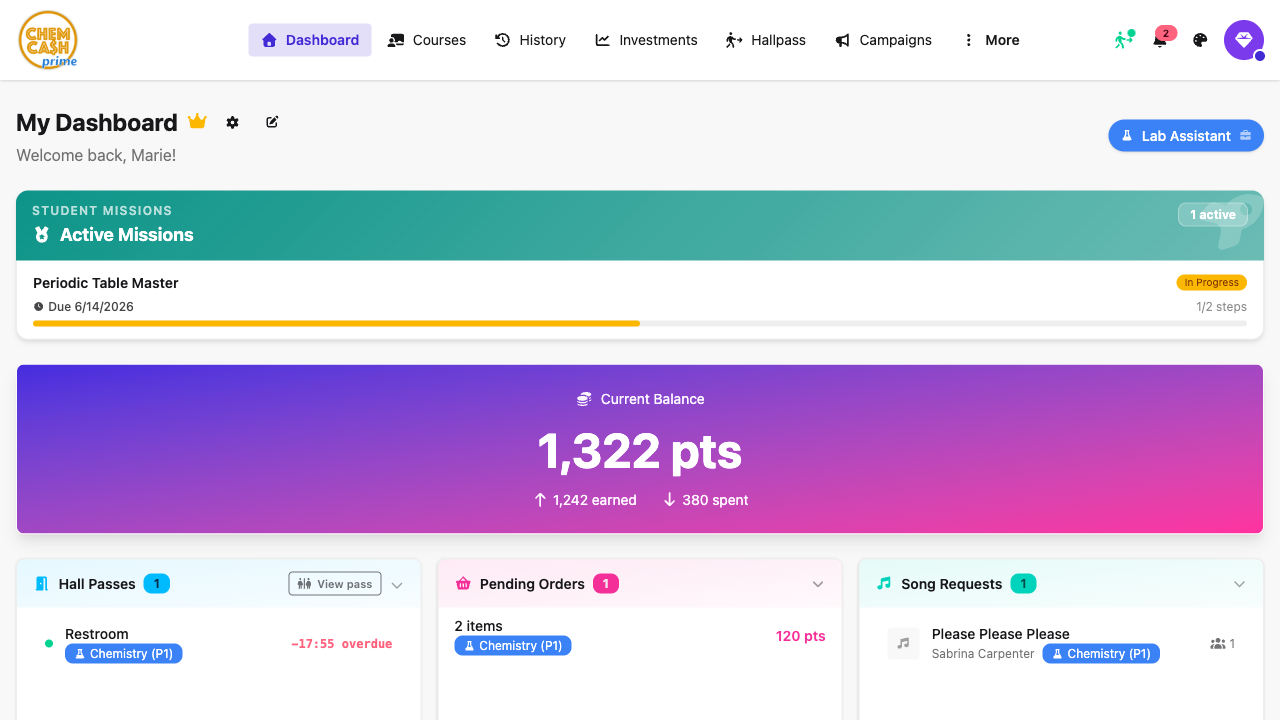Click the Chemistry (P1) tag under 2 items
The image size is (1280, 720).
click(513, 646)
